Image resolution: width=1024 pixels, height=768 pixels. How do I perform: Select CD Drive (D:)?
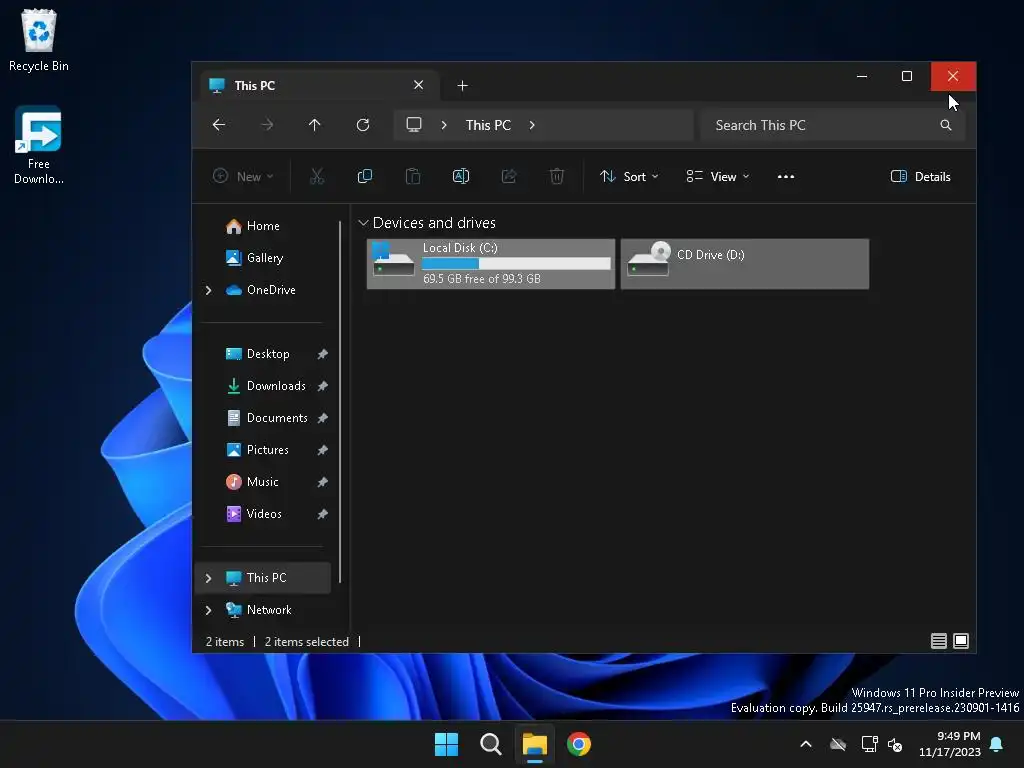(x=744, y=264)
